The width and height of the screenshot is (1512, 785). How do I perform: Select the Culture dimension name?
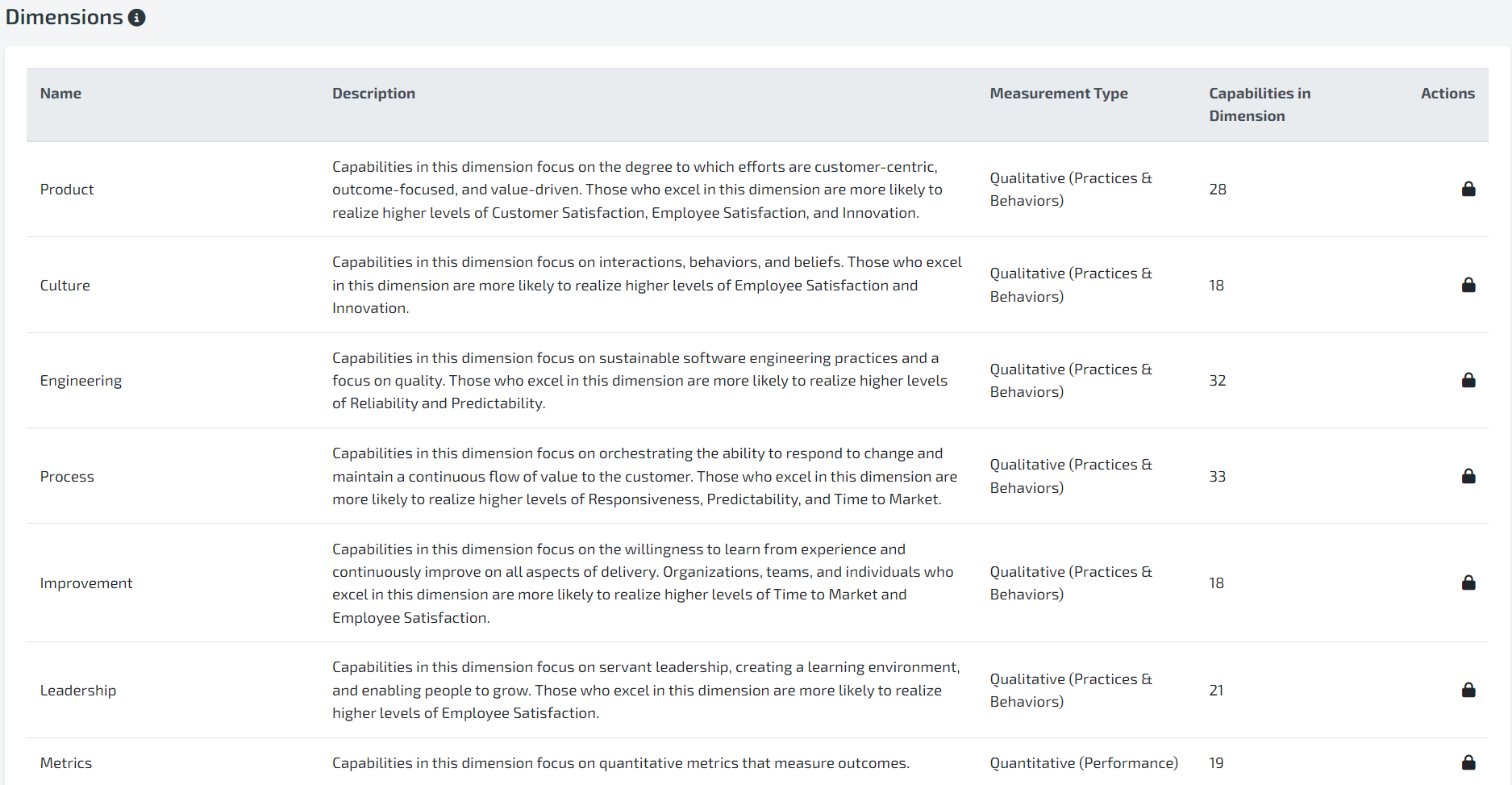click(x=65, y=286)
